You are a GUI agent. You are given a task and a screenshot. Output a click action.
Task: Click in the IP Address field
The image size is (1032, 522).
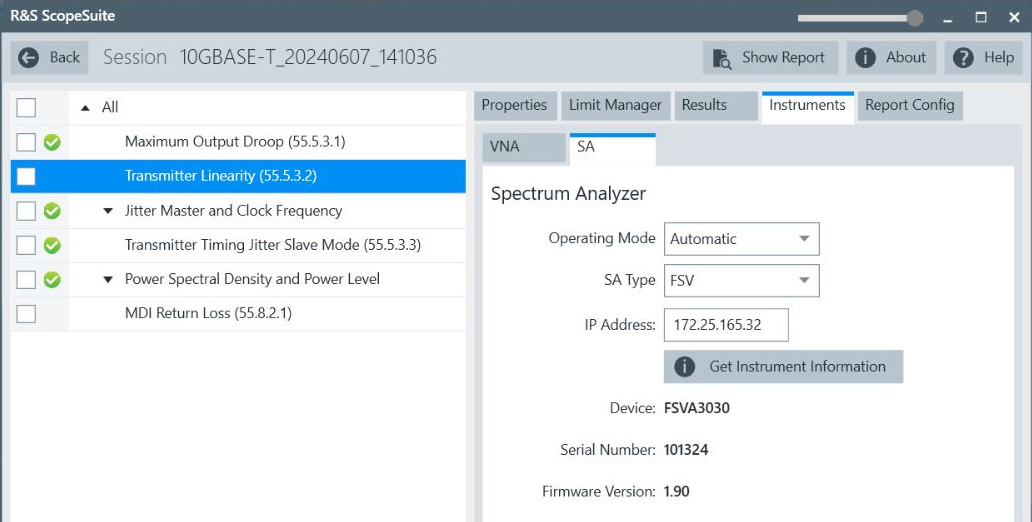pyautogui.click(x=726, y=325)
